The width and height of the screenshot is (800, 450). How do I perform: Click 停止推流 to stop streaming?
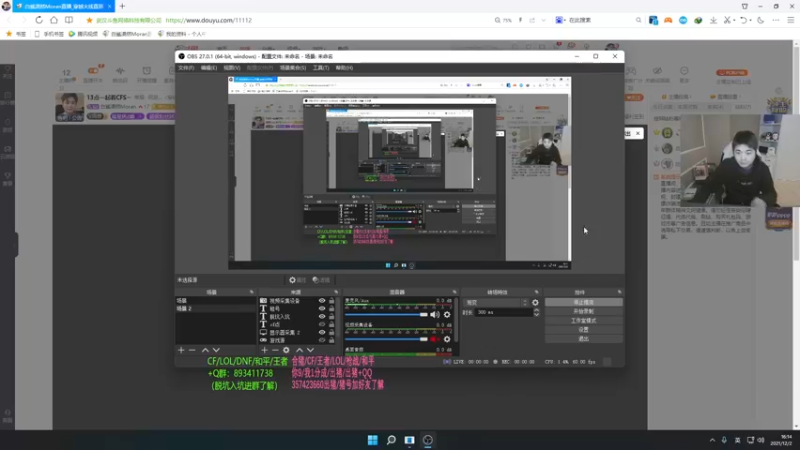(584, 303)
